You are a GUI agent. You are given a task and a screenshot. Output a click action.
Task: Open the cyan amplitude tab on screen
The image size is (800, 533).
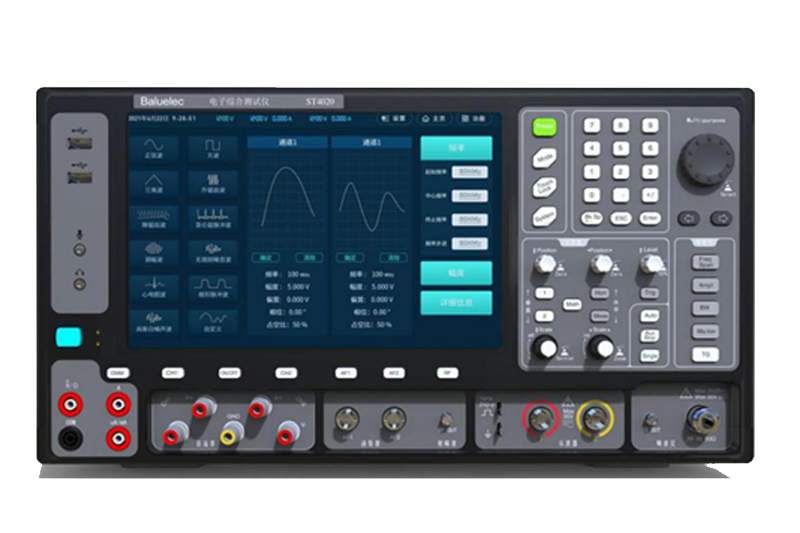point(456,273)
